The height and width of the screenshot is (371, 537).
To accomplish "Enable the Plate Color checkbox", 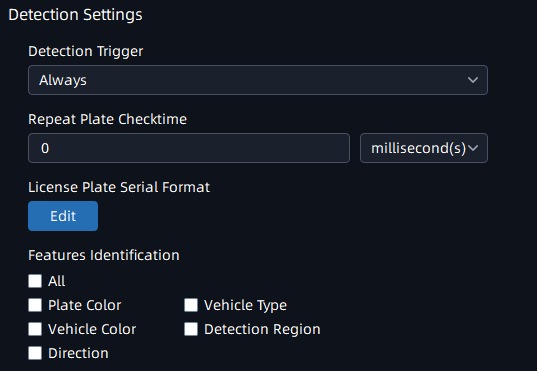I will point(35,305).
